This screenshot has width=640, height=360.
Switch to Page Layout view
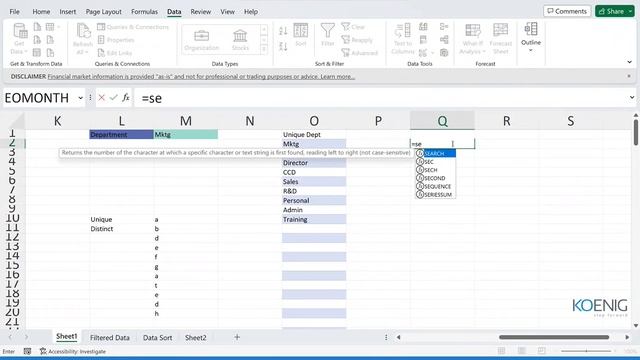521,351
